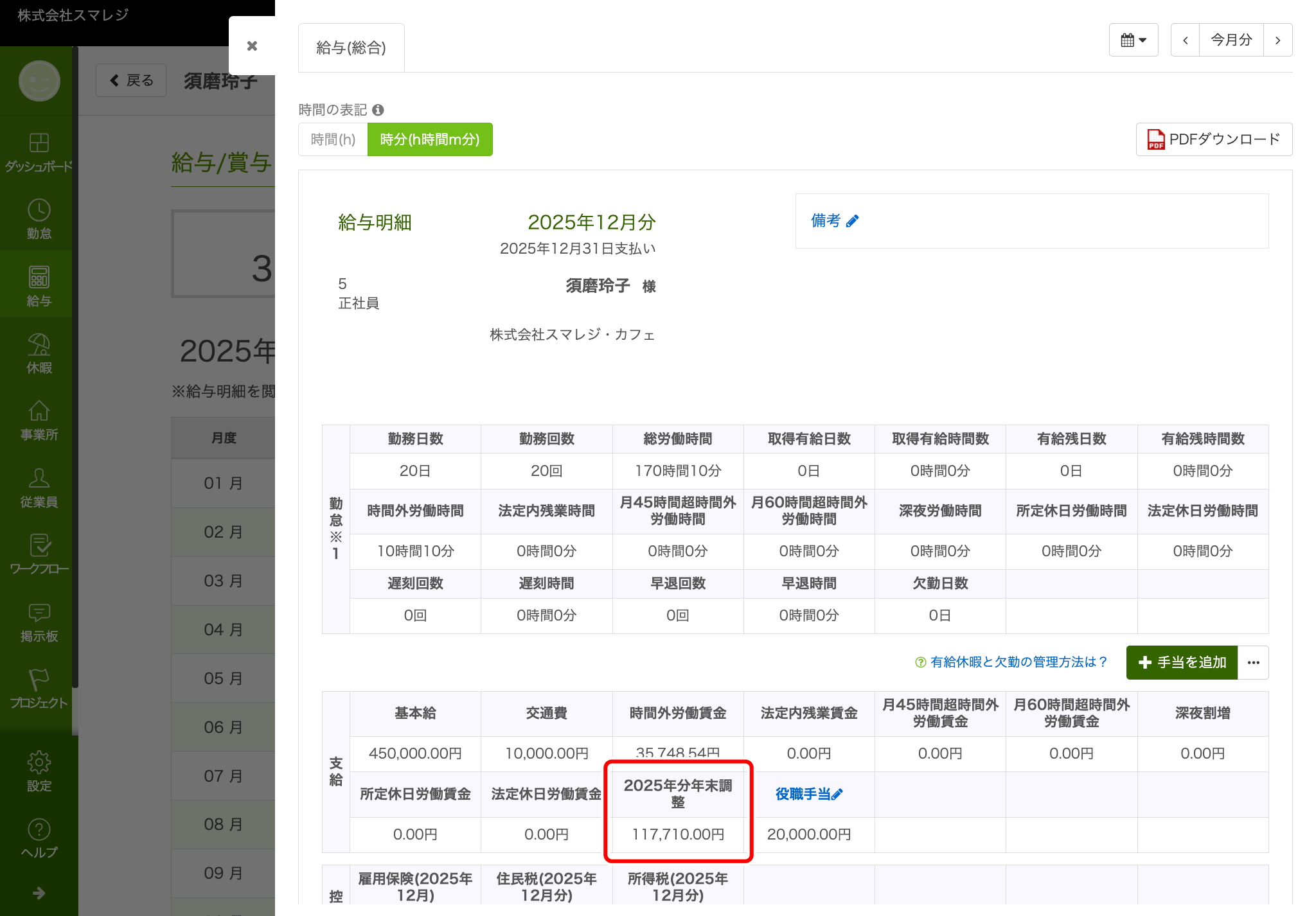Click the PDFダウンロード button
The height and width of the screenshot is (916, 1316).
click(x=1214, y=139)
